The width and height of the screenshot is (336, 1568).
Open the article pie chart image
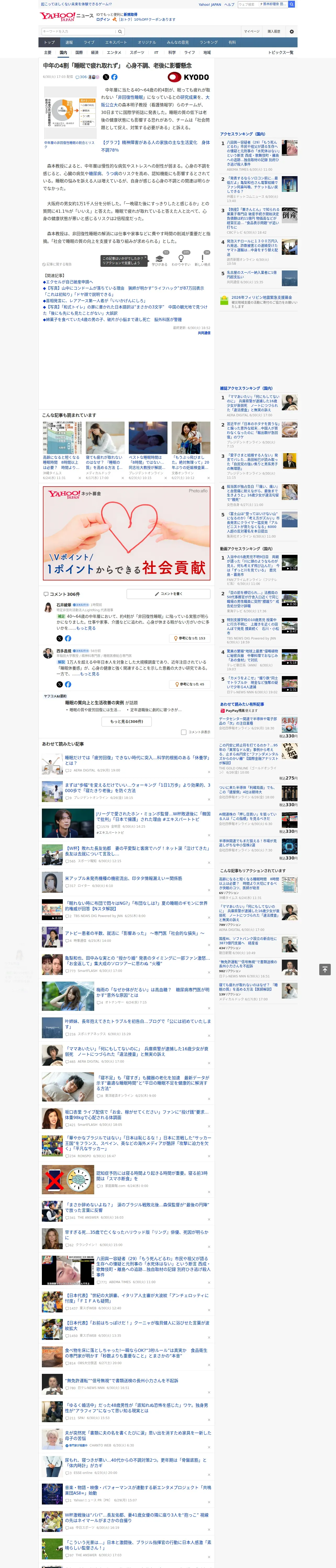coord(70,113)
